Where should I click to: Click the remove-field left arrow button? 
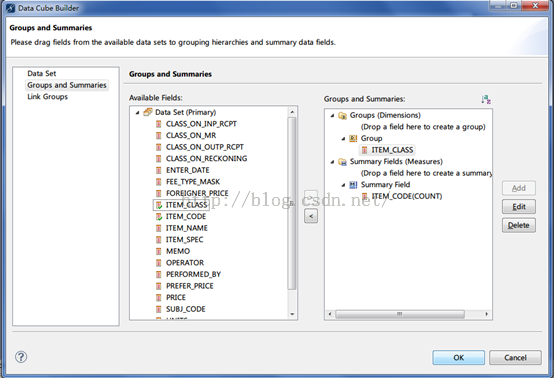(x=311, y=216)
